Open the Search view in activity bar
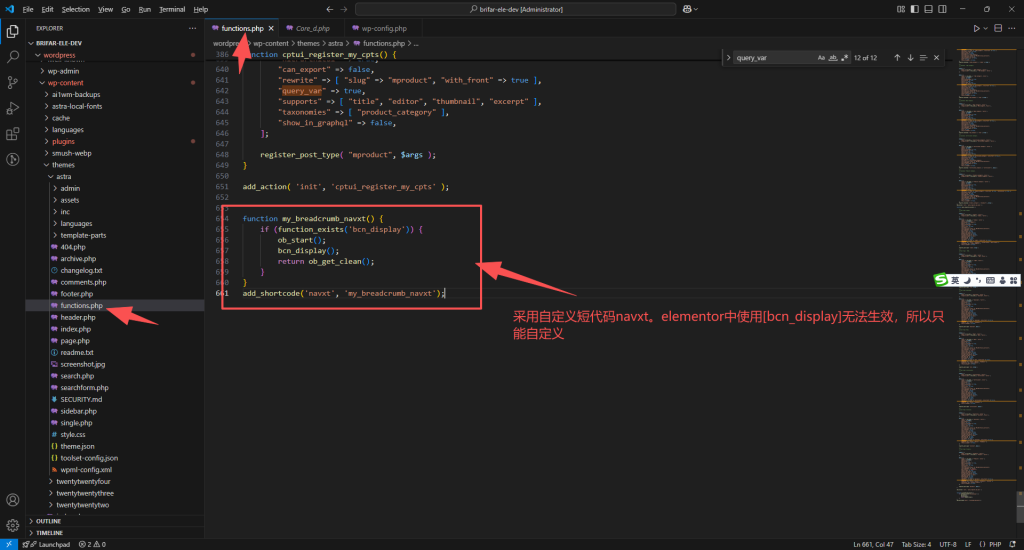Viewport: 1024px width, 550px height. (x=12, y=57)
